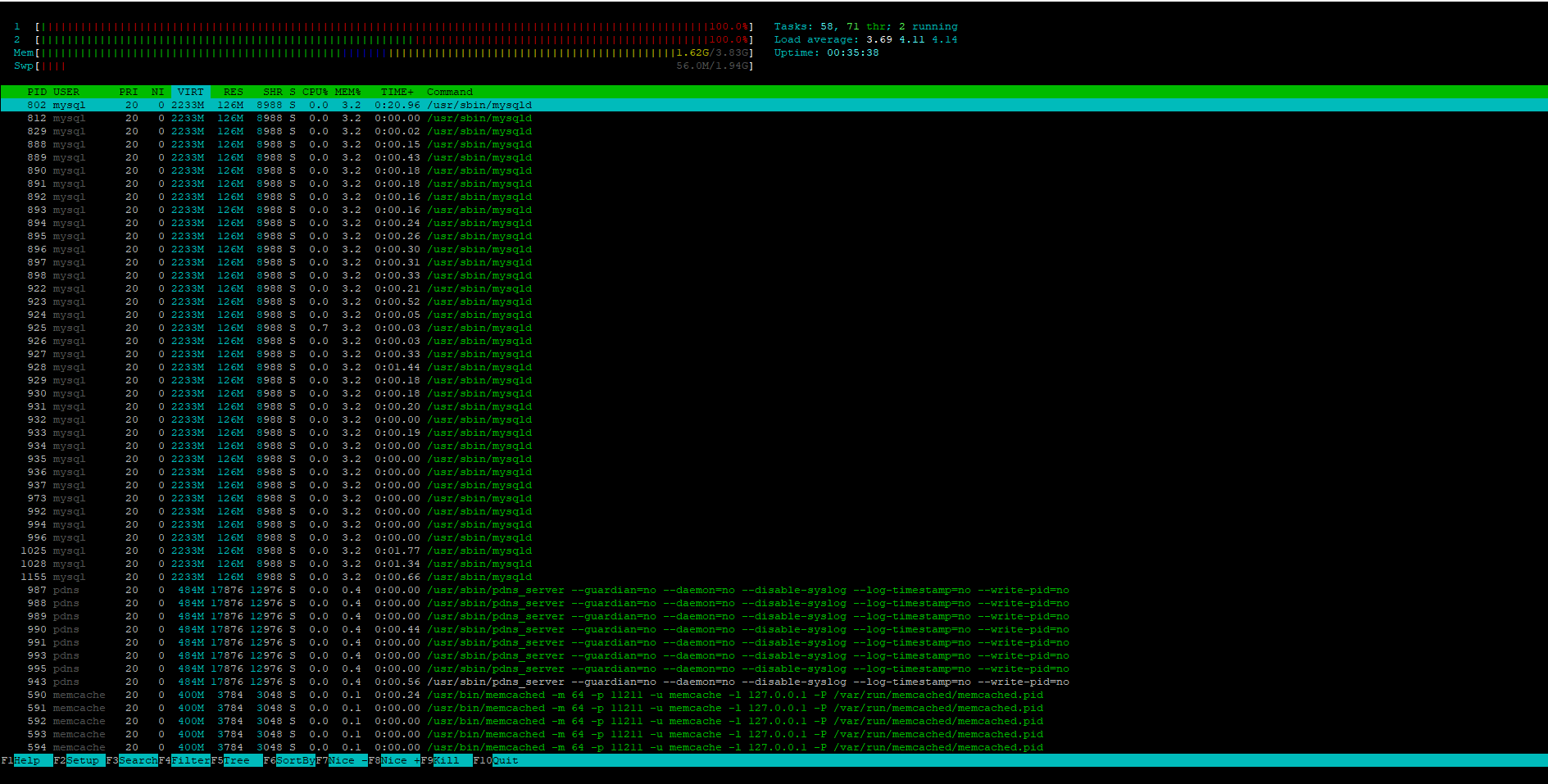Sort by the PID column header
The height and width of the screenshot is (784, 1548).
pos(37,92)
